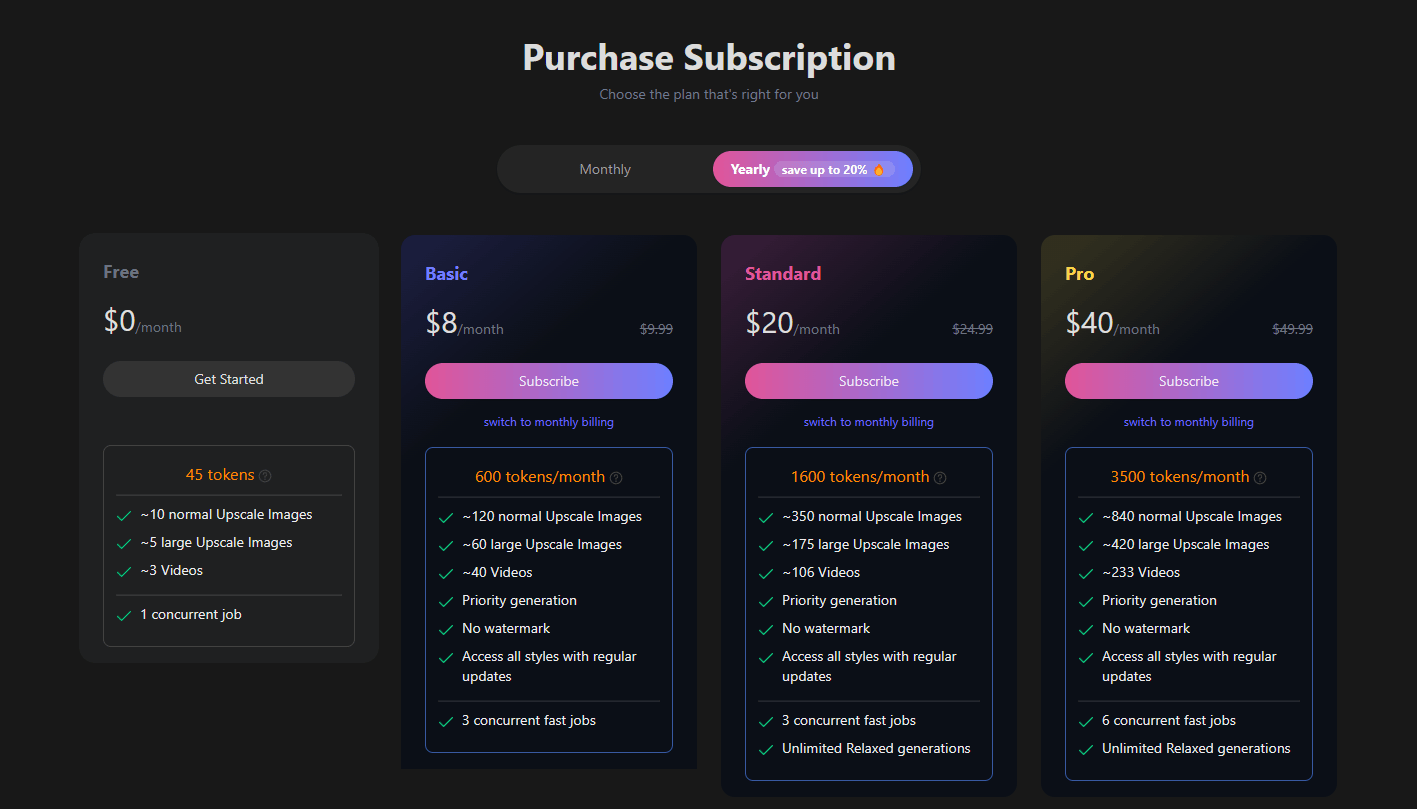Screen dimensions: 1417x809
Task: Click the Pro plan title
Action: click(1080, 274)
